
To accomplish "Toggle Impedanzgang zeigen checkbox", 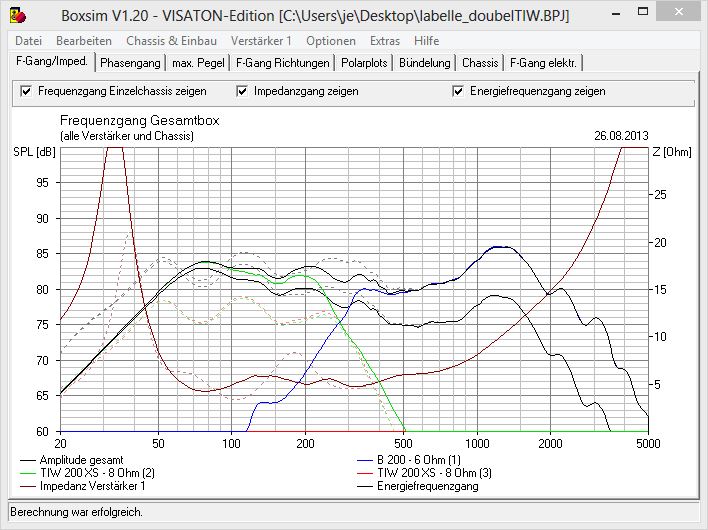I will [242, 91].
